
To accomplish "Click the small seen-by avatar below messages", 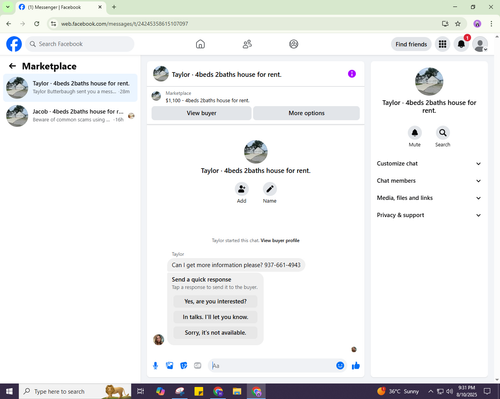I will [354, 349].
